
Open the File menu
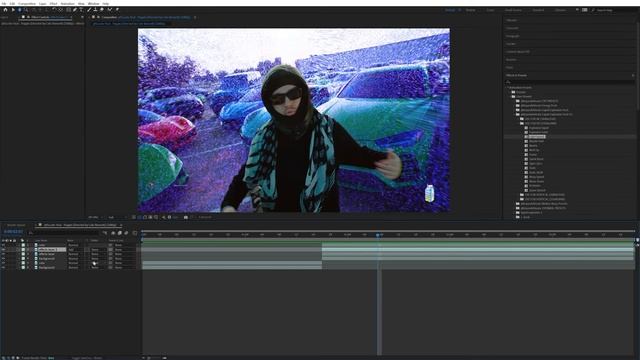click(x=4, y=3)
